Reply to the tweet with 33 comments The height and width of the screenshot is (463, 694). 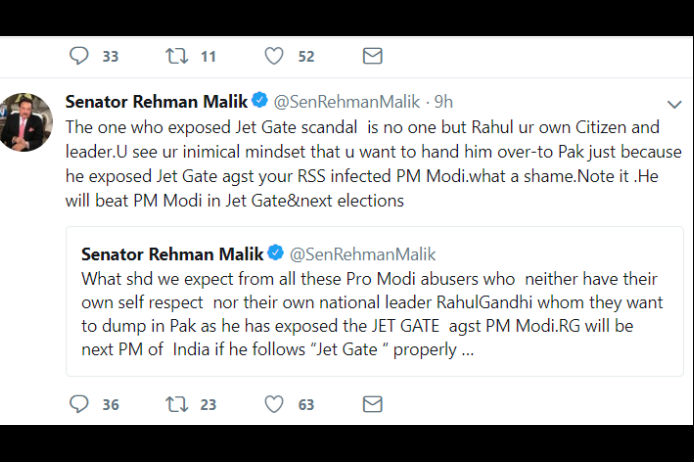[79, 56]
